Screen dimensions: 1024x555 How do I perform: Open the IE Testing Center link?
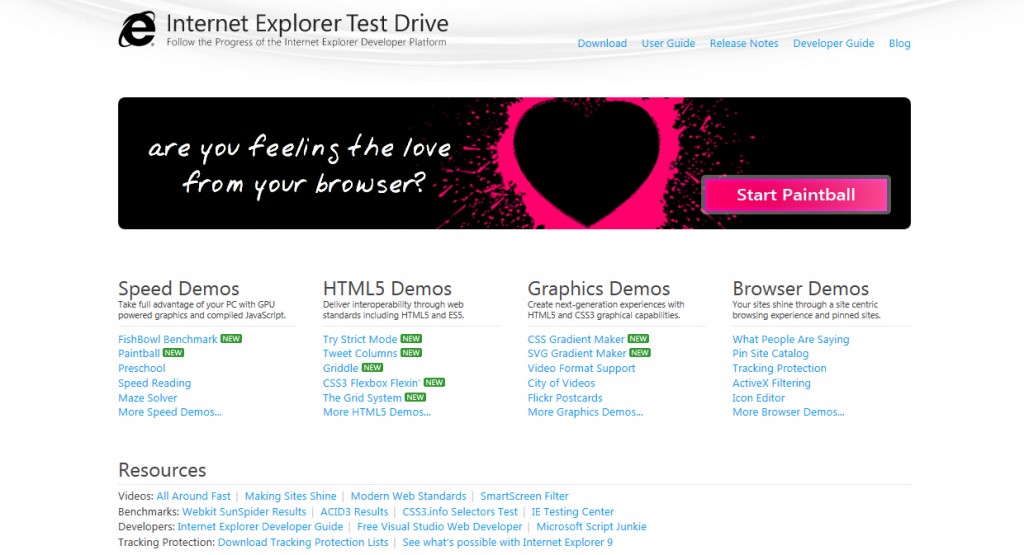pos(573,512)
